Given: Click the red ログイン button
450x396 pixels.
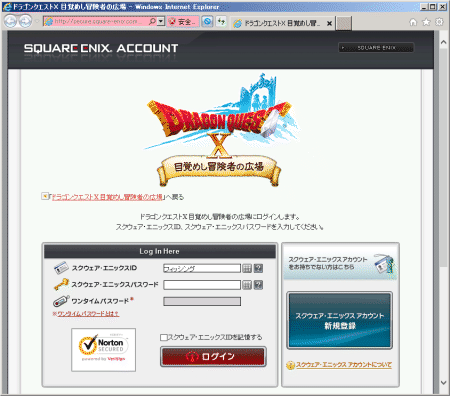Looking at the screenshot, I should [213, 356].
